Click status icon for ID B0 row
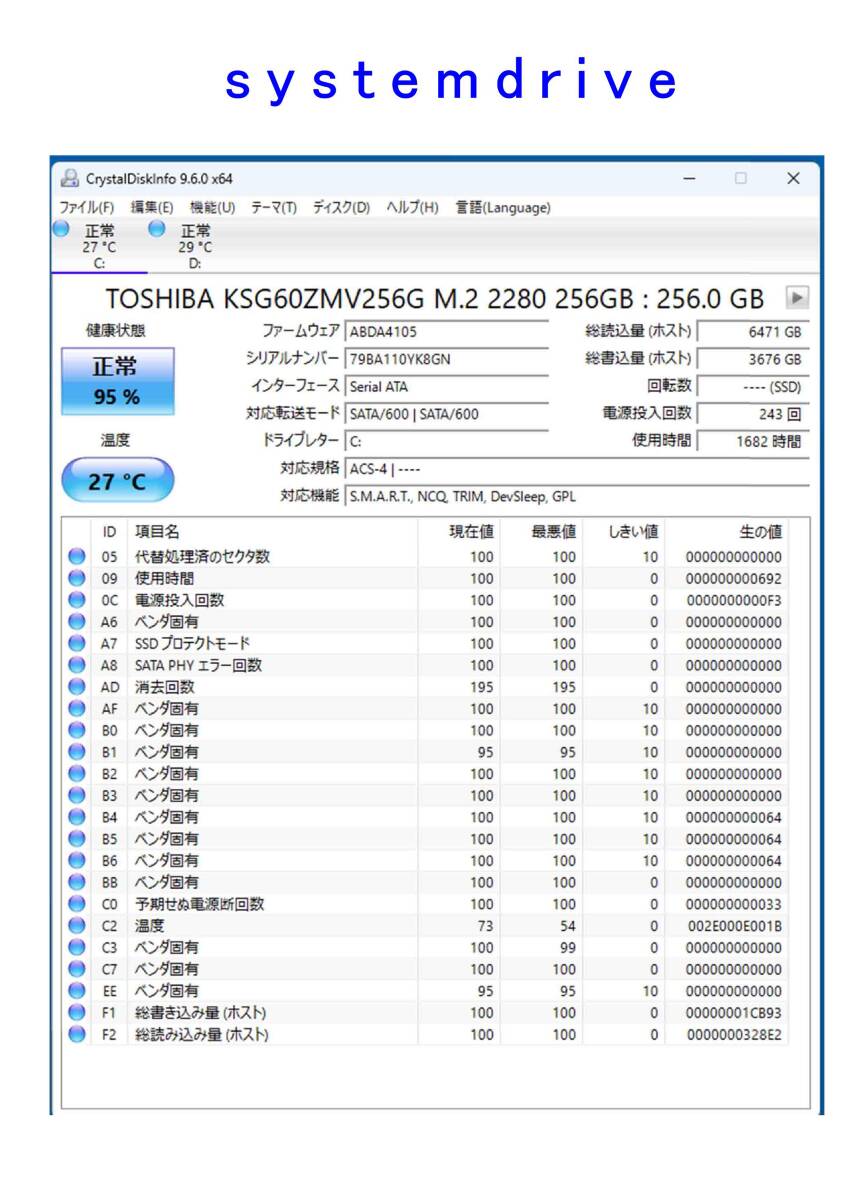 (x=76, y=731)
